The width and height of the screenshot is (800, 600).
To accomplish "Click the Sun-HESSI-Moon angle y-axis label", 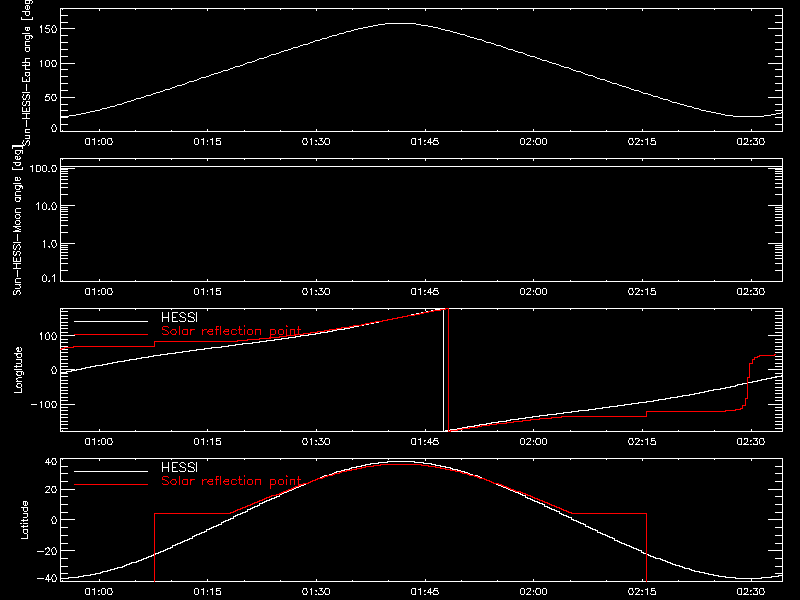I will coord(17,220).
